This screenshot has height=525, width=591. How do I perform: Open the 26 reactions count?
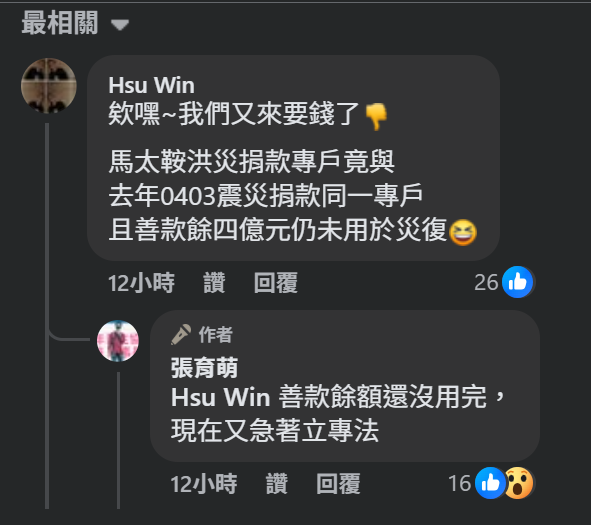click(x=486, y=283)
